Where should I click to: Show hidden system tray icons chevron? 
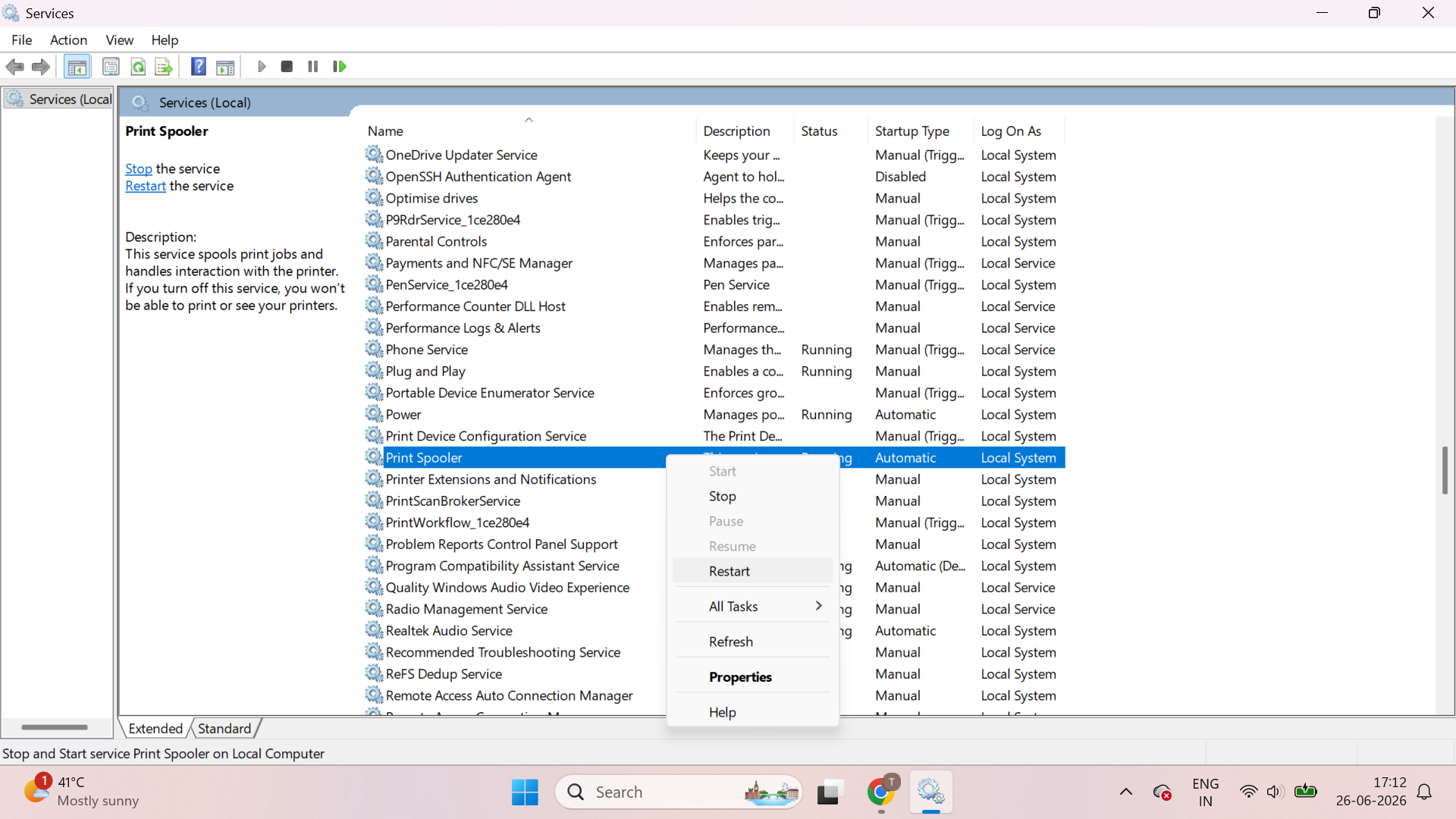click(1126, 792)
